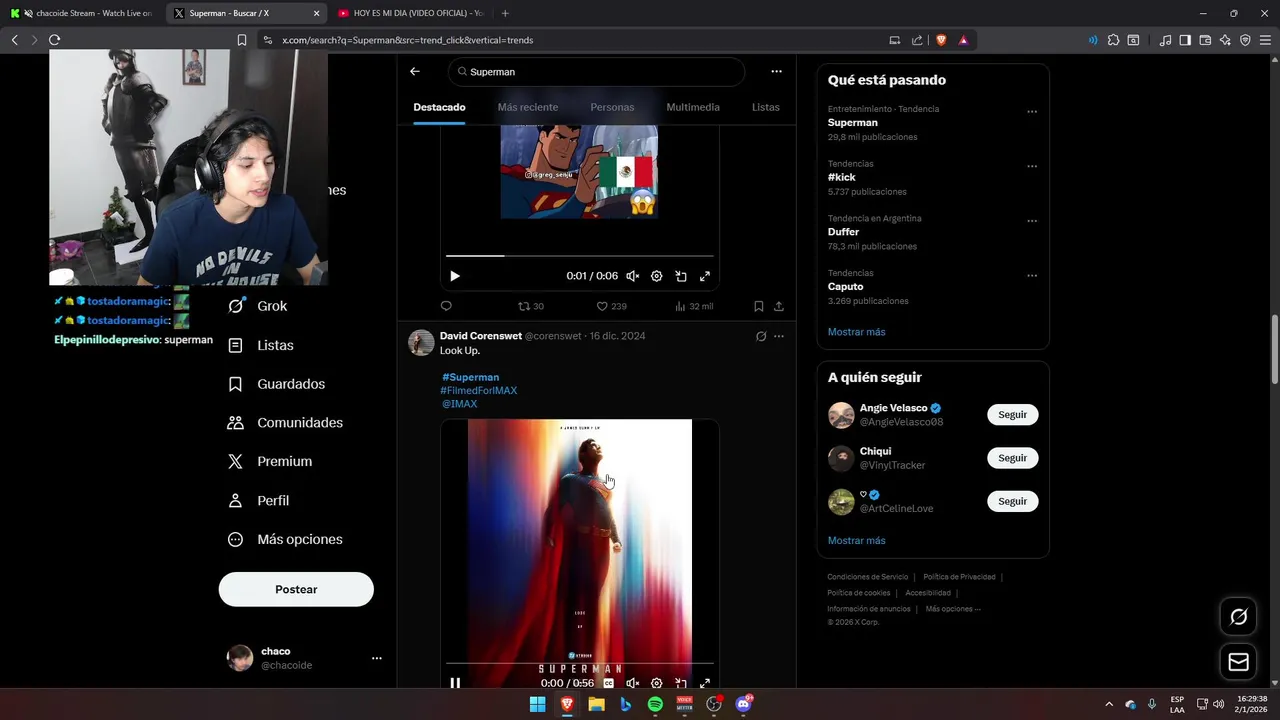Open Grok from the sidebar
This screenshot has height=720, width=1280.
click(257, 306)
